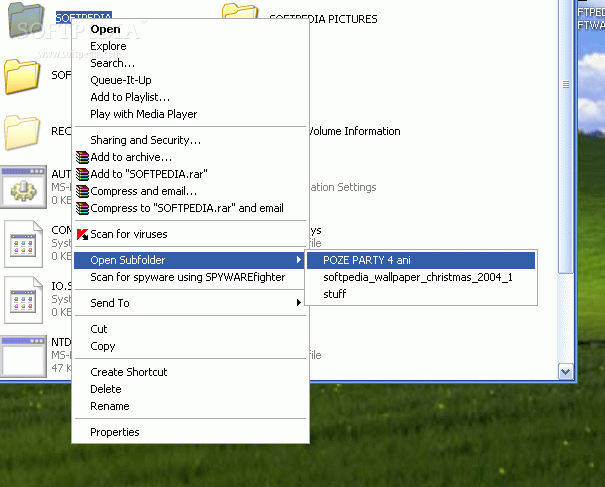Click the faded folder icon next to REC
605x487 pixels.
click(22, 132)
